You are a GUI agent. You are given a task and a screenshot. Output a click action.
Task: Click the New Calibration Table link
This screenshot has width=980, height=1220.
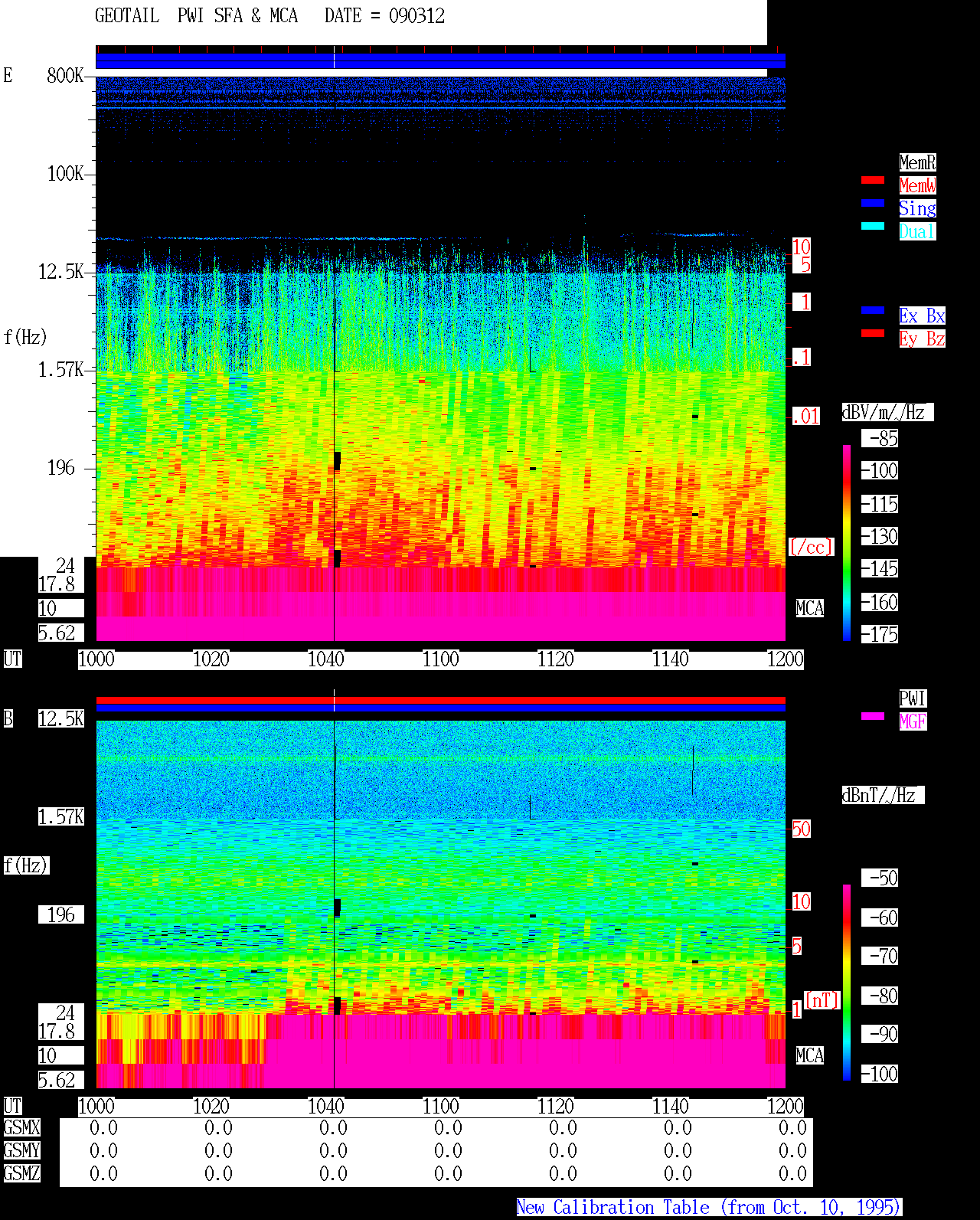tap(709, 1208)
